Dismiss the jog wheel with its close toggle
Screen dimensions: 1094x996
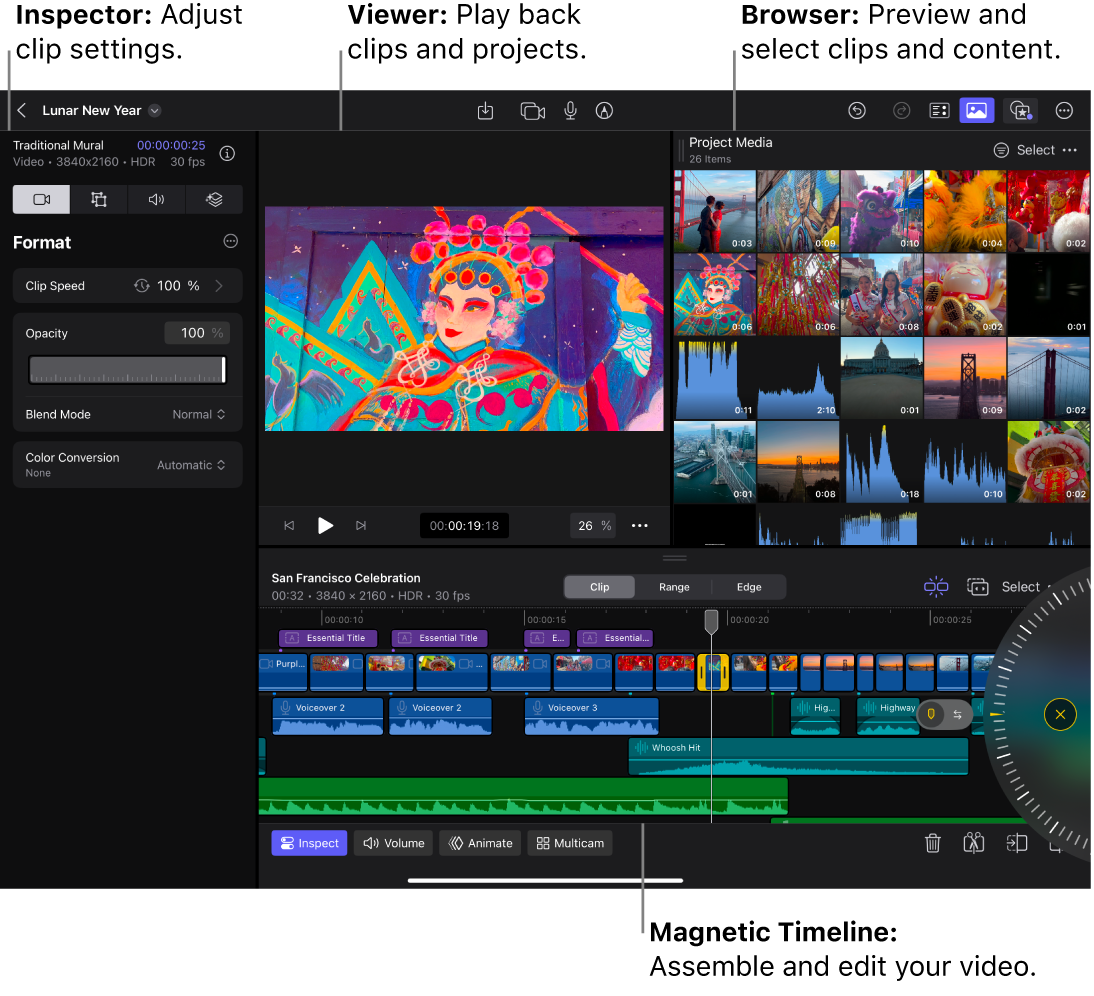point(1060,715)
